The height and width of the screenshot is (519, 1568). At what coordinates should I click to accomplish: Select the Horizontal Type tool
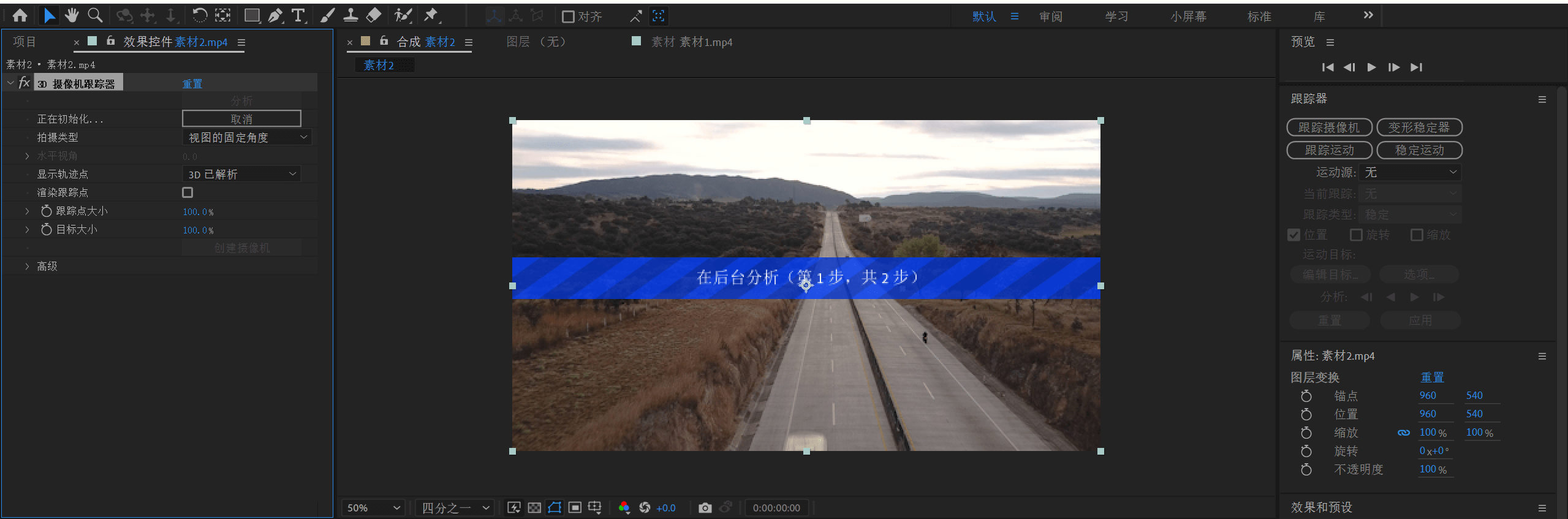(x=298, y=15)
